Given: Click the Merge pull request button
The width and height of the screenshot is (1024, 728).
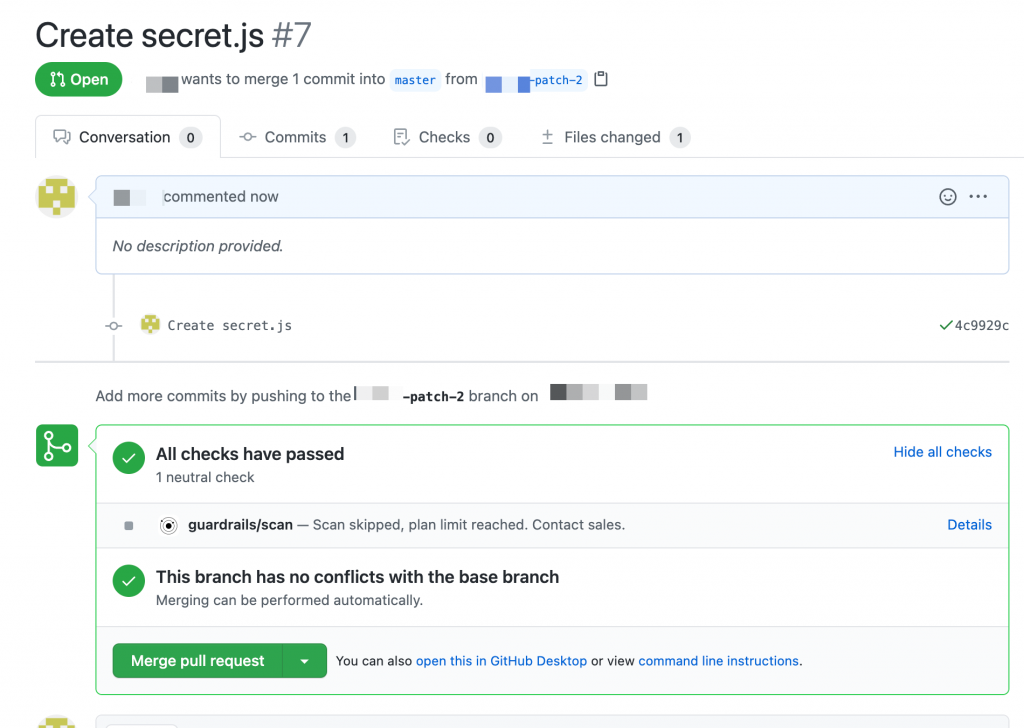Looking at the screenshot, I should click(197, 661).
